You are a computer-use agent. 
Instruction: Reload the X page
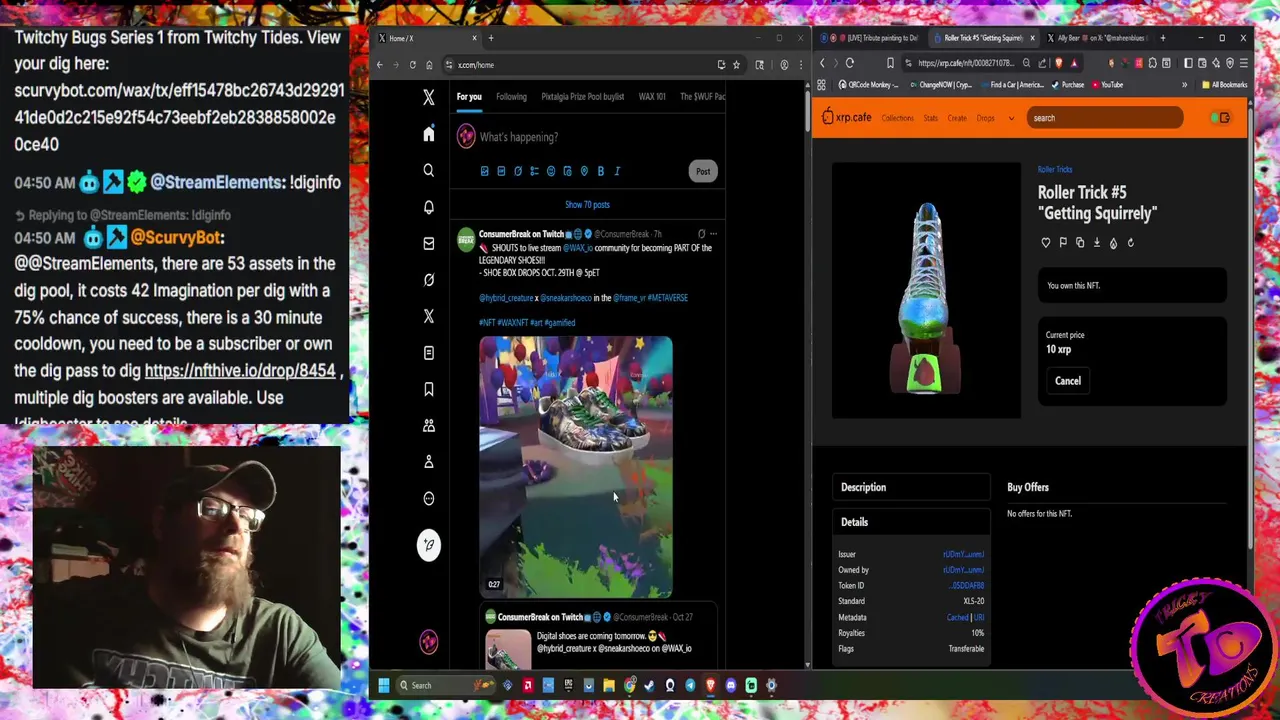pyautogui.click(x=412, y=65)
